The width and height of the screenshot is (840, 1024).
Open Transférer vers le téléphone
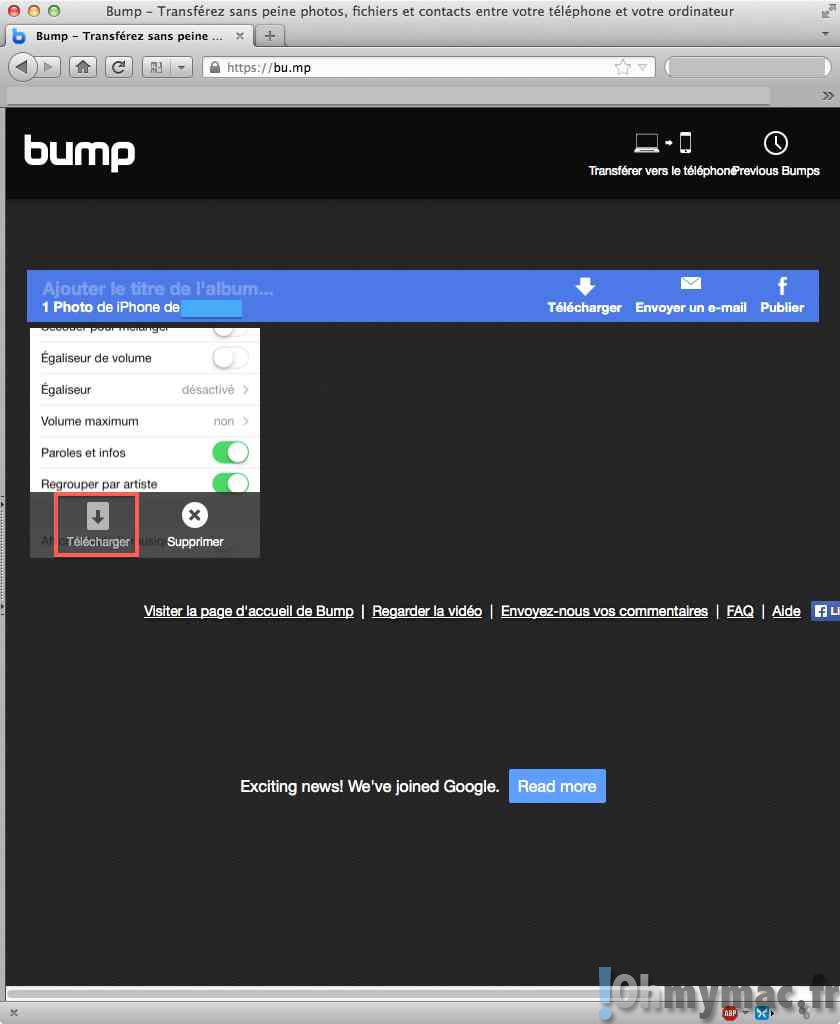662,155
